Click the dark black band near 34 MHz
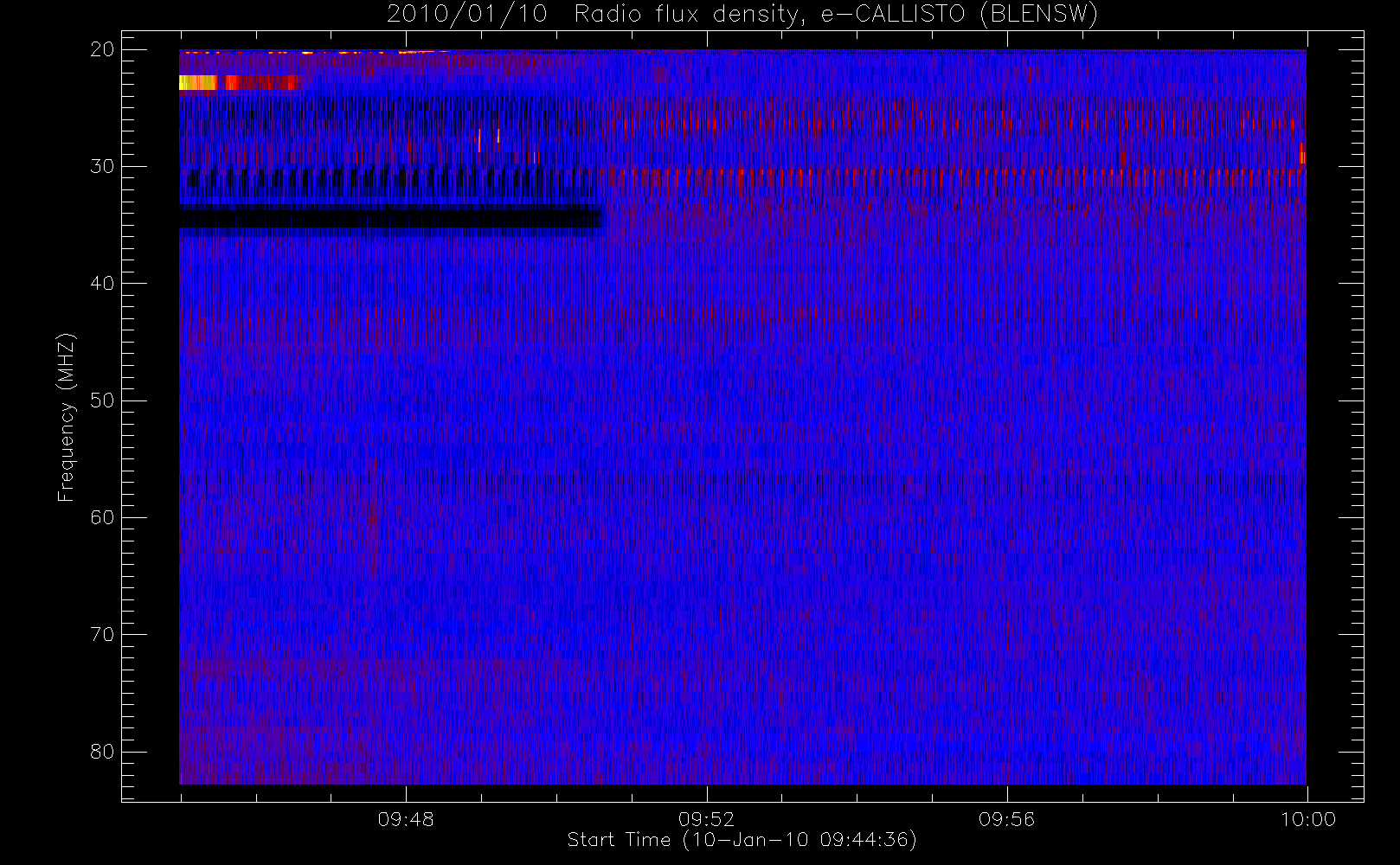This screenshot has width=1400, height=865. tap(391, 221)
